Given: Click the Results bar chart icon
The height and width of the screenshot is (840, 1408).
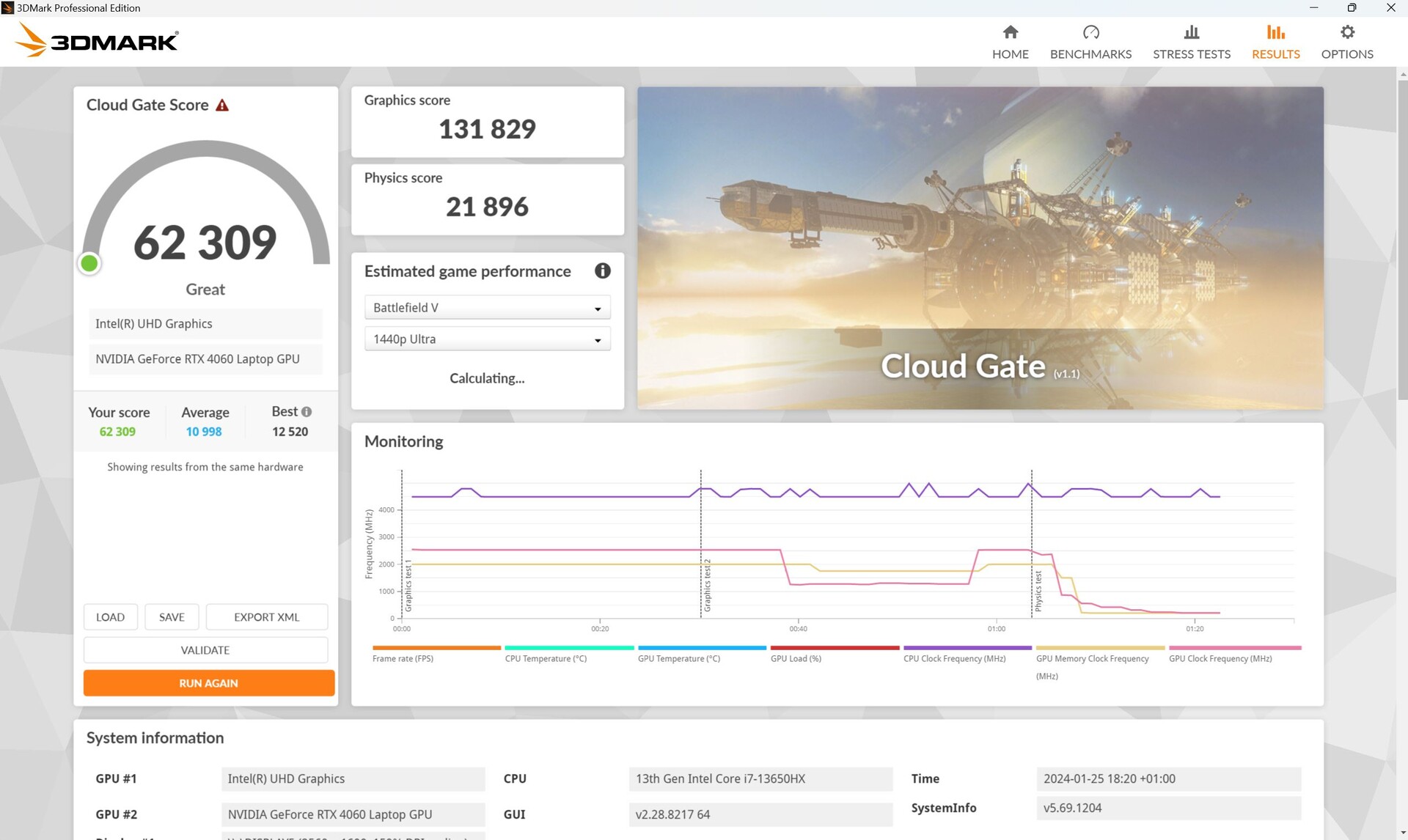Looking at the screenshot, I should pyautogui.click(x=1275, y=32).
